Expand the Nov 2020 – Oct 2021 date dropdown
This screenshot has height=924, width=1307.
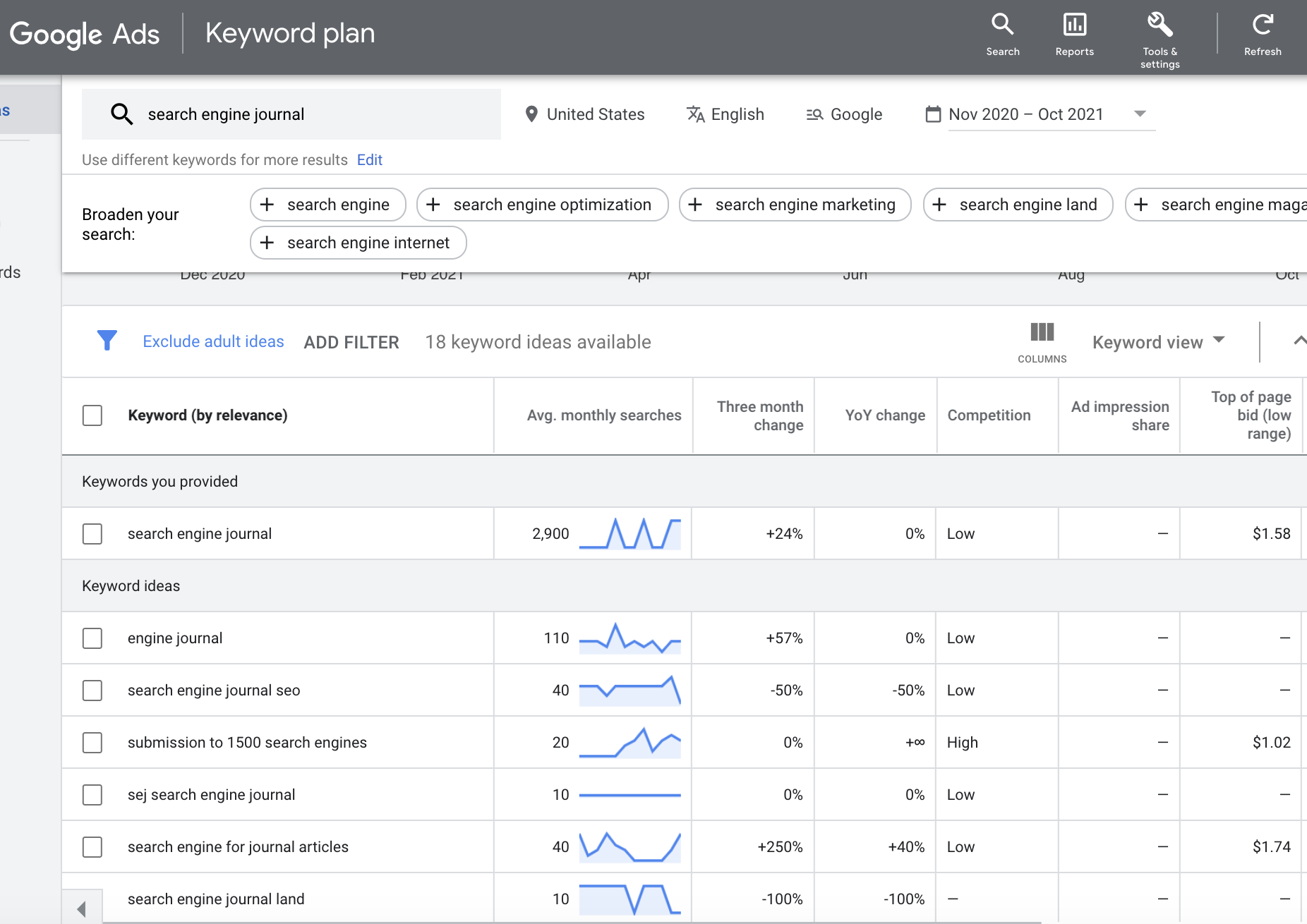click(x=1140, y=114)
